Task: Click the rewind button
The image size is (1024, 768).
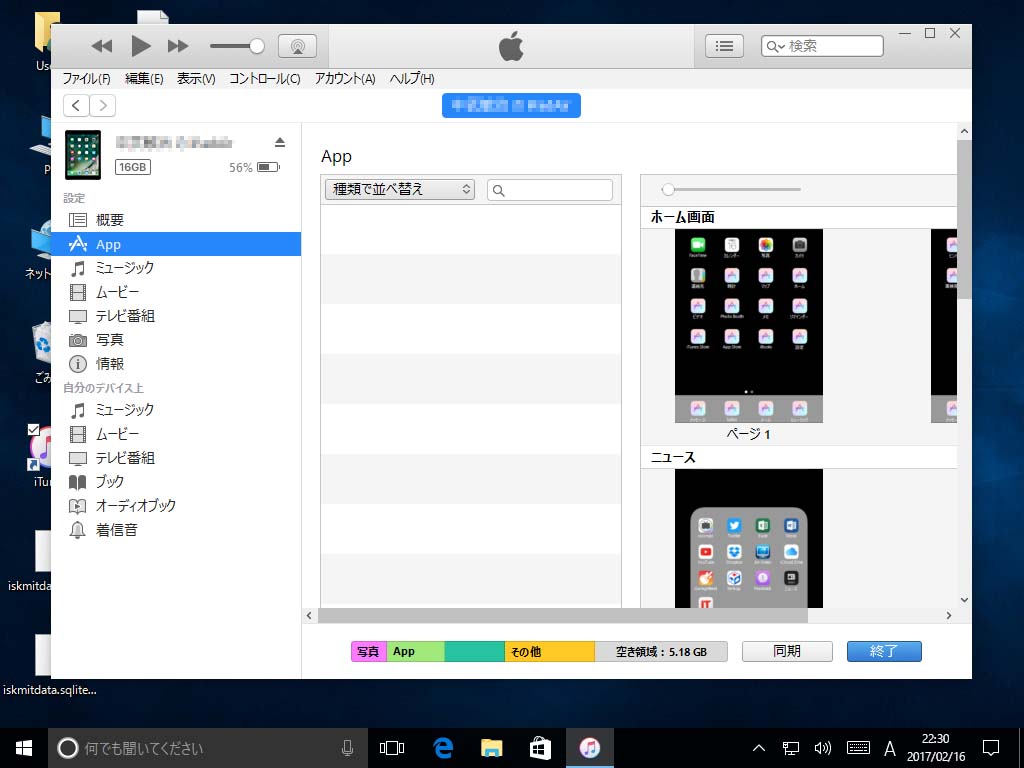Action: tap(102, 46)
